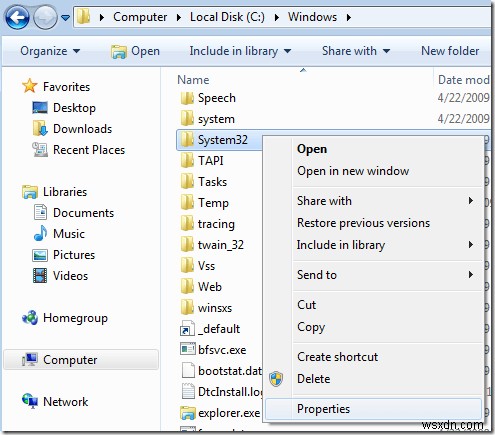Open the Organize dropdown menu

50,51
